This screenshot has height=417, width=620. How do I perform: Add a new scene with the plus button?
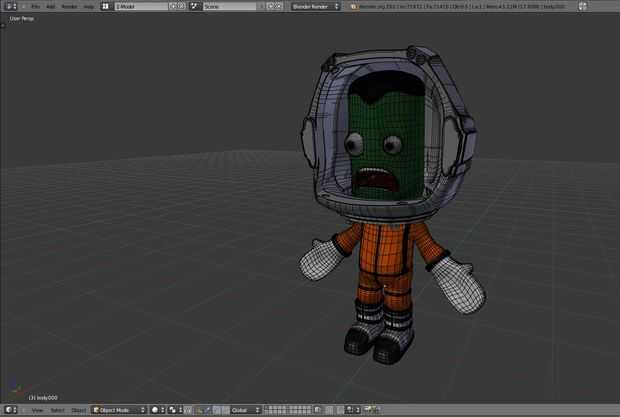point(270,6)
